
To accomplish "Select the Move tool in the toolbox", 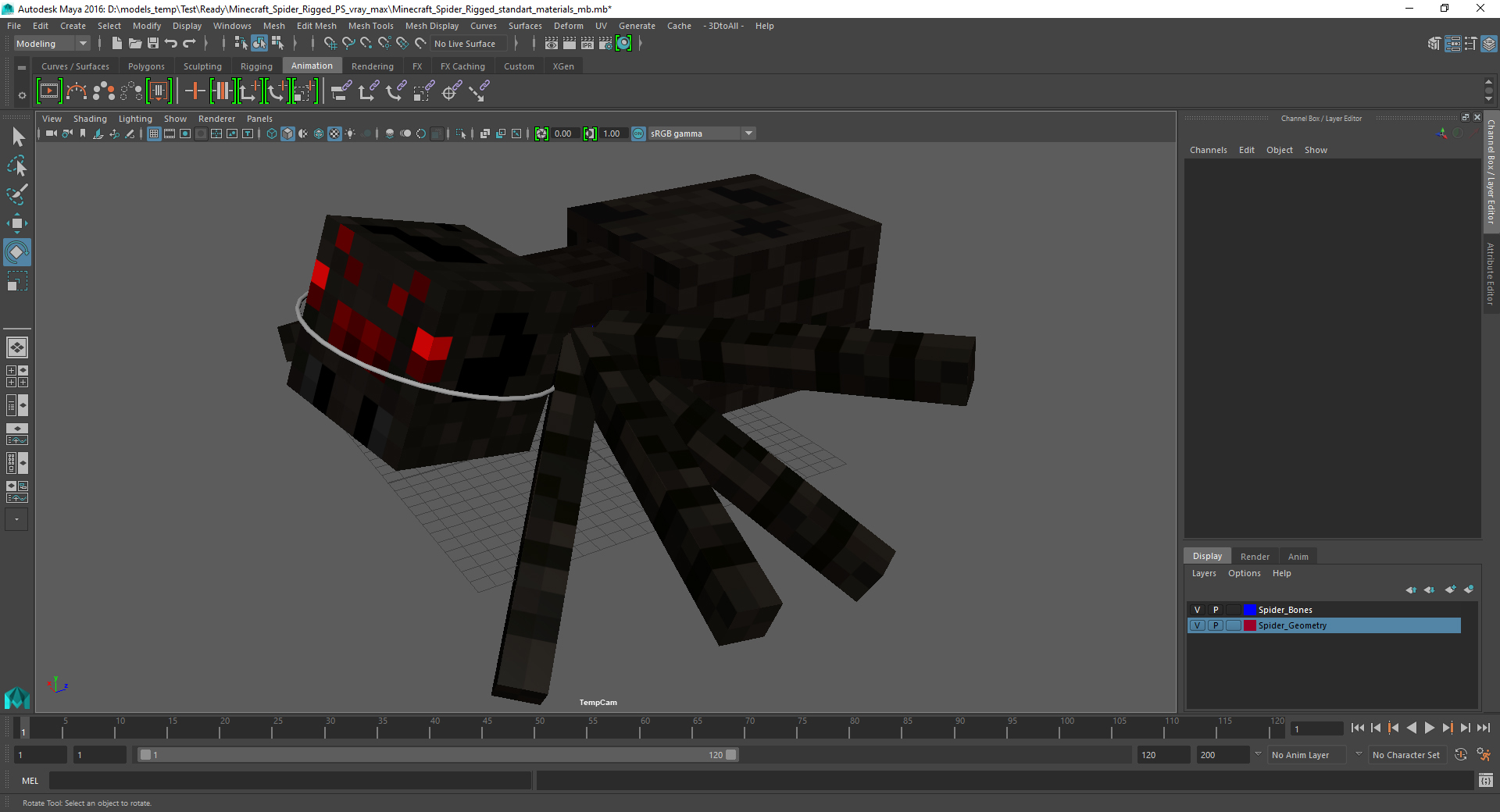I will (16, 223).
